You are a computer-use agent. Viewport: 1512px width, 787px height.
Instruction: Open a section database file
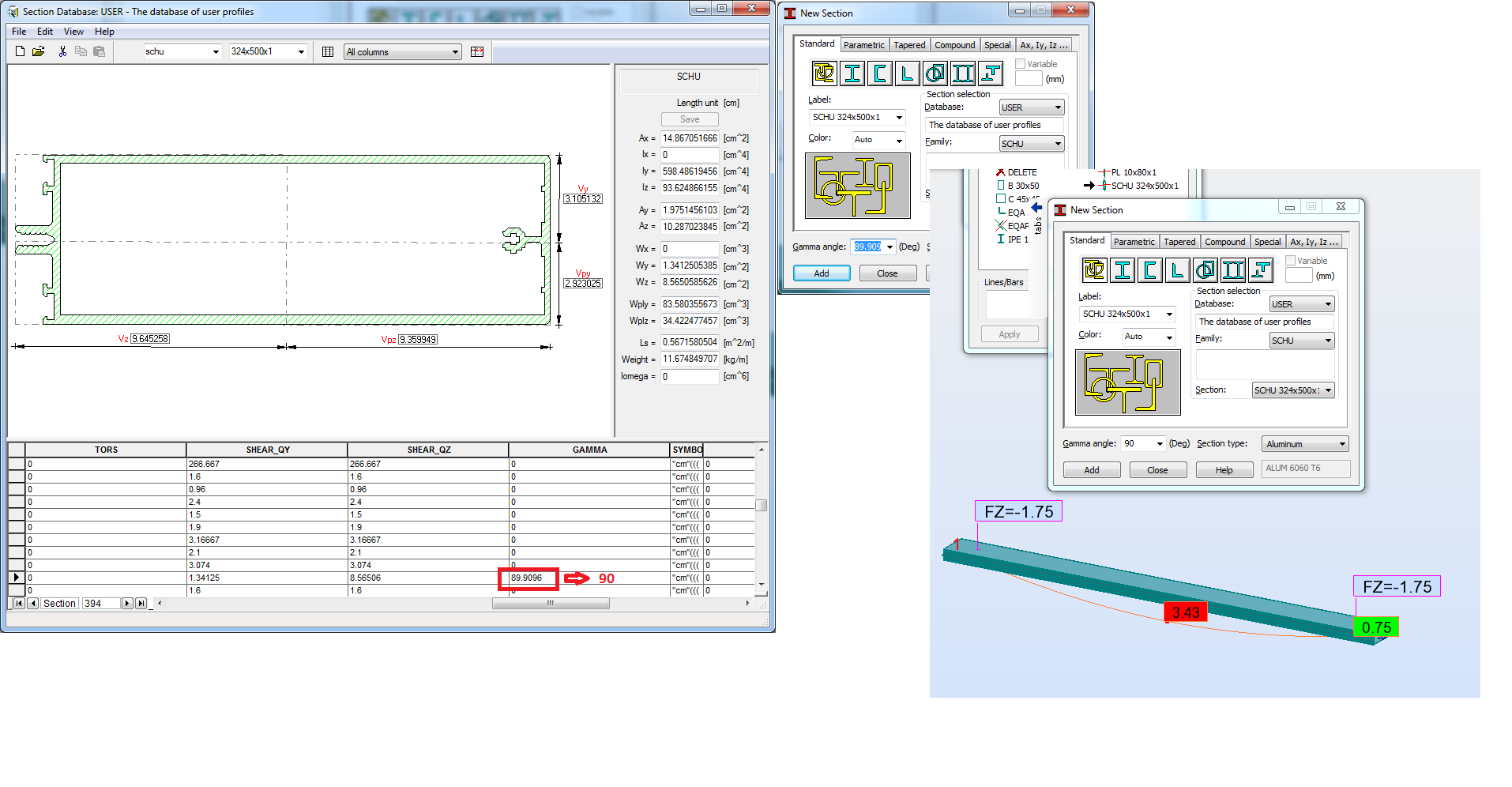38,51
